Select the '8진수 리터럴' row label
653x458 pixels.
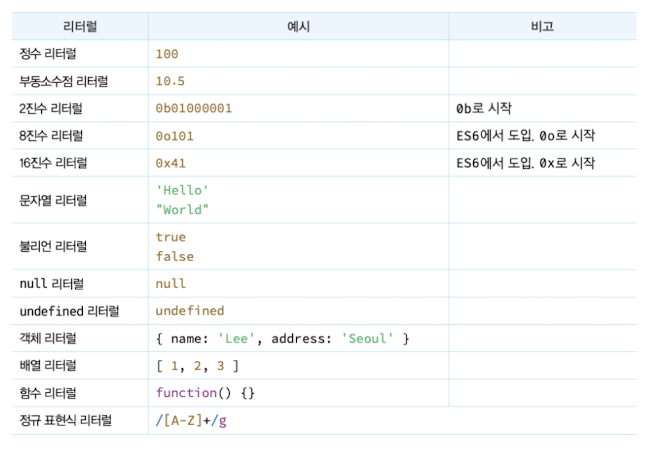[x=51, y=136]
